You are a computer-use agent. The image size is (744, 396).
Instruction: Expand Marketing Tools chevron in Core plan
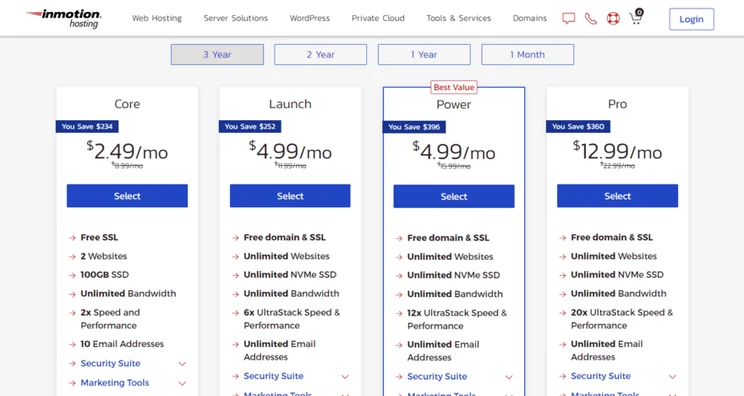pyautogui.click(x=182, y=383)
